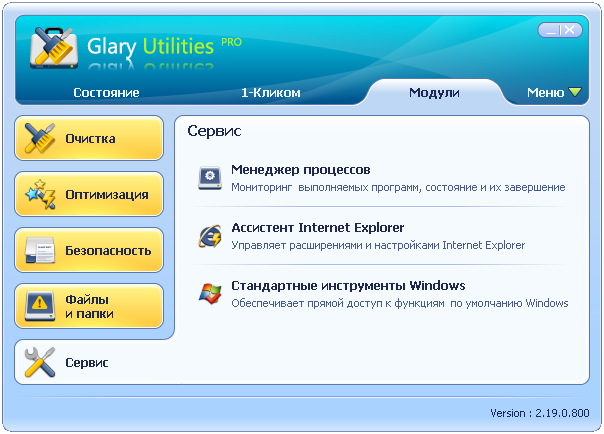Click the Internet Explorer assistant icon

[210, 236]
